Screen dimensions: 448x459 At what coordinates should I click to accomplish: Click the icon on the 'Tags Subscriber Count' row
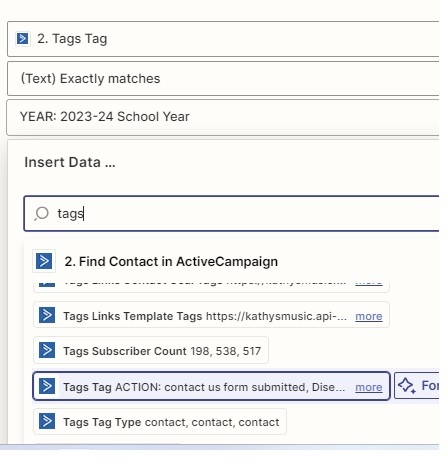[47, 350]
